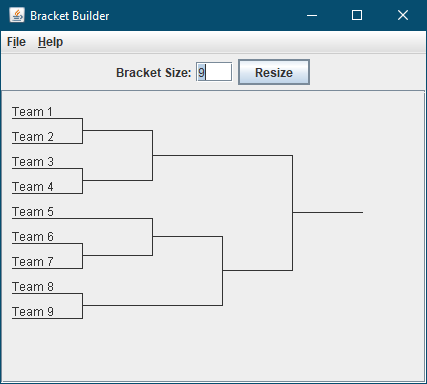Click the Resize button
The height and width of the screenshot is (384, 427).
(274, 72)
